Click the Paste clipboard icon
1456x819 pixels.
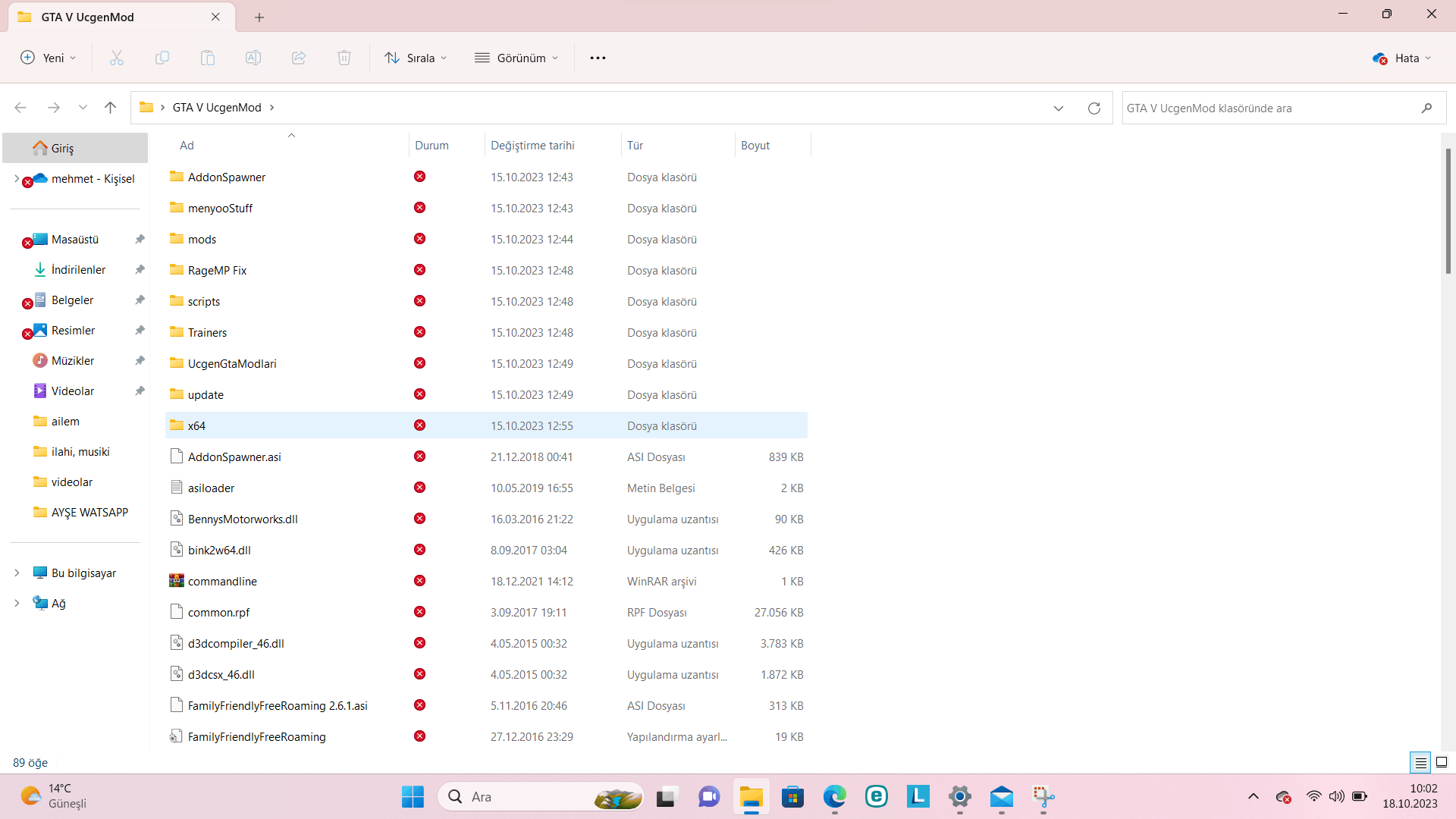[207, 58]
